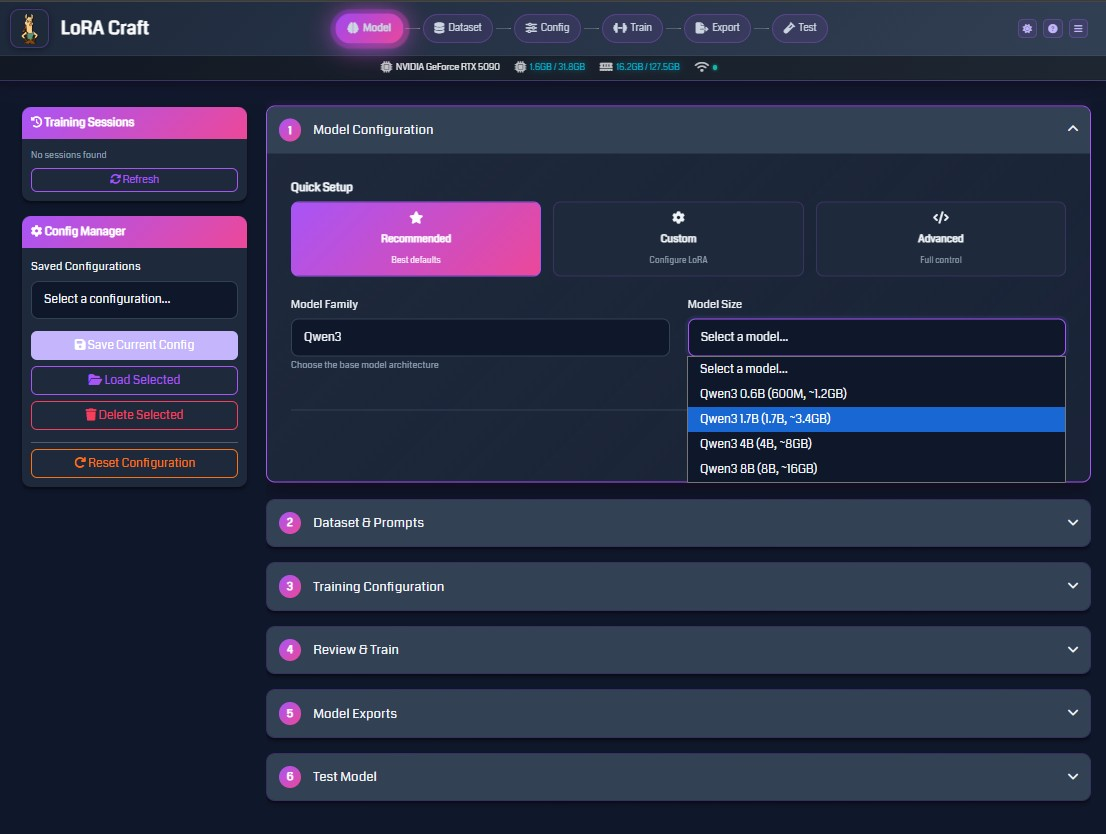The height and width of the screenshot is (834, 1106).
Task: Switch to the Train step tab
Action: 632,28
